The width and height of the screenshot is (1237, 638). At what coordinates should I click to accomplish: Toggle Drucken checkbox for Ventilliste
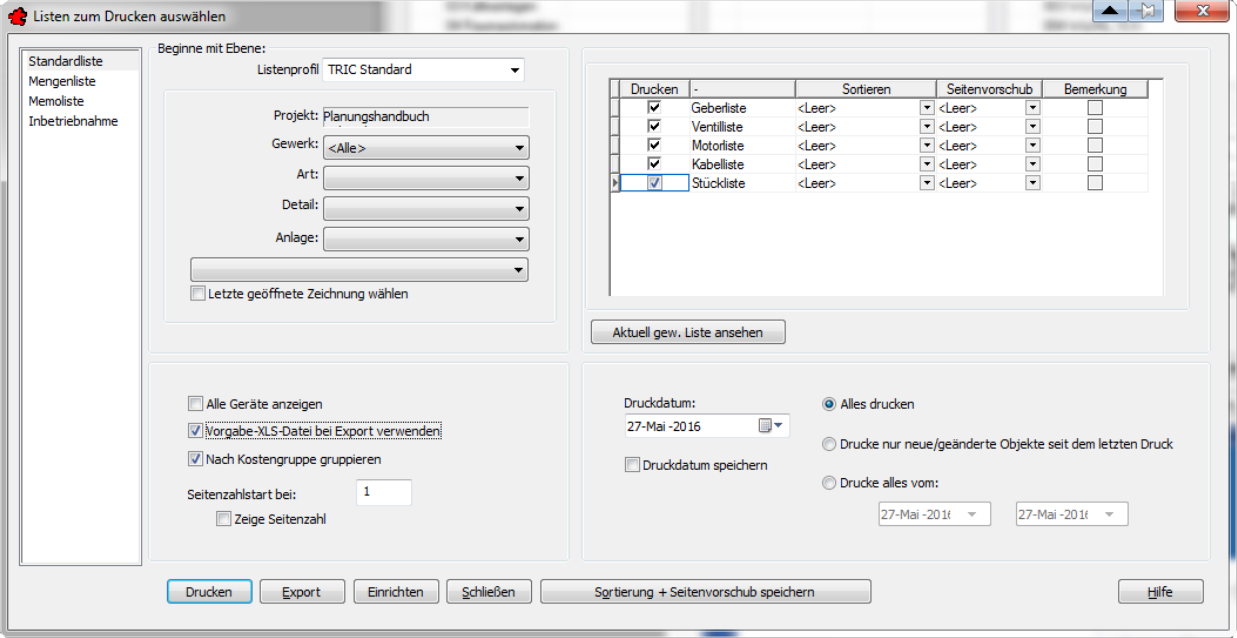point(654,127)
